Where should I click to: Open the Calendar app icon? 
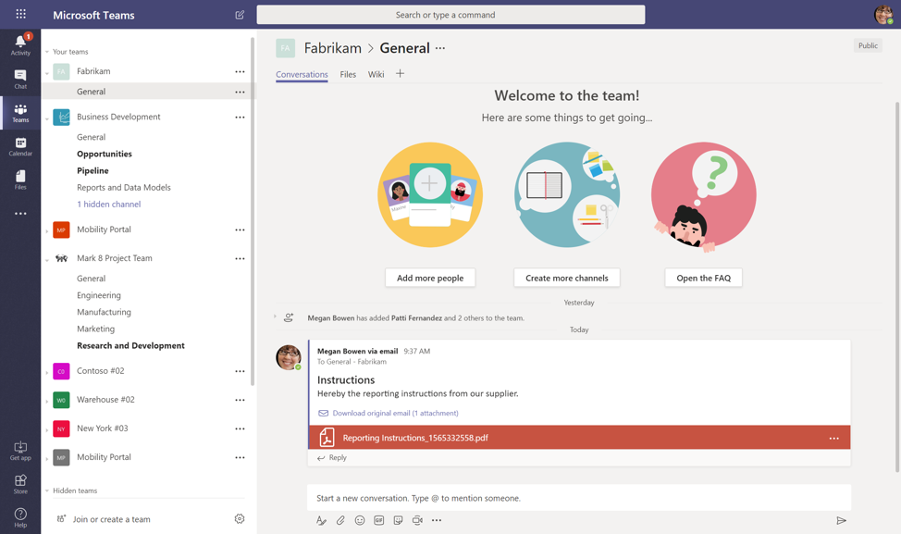pyautogui.click(x=20, y=146)
